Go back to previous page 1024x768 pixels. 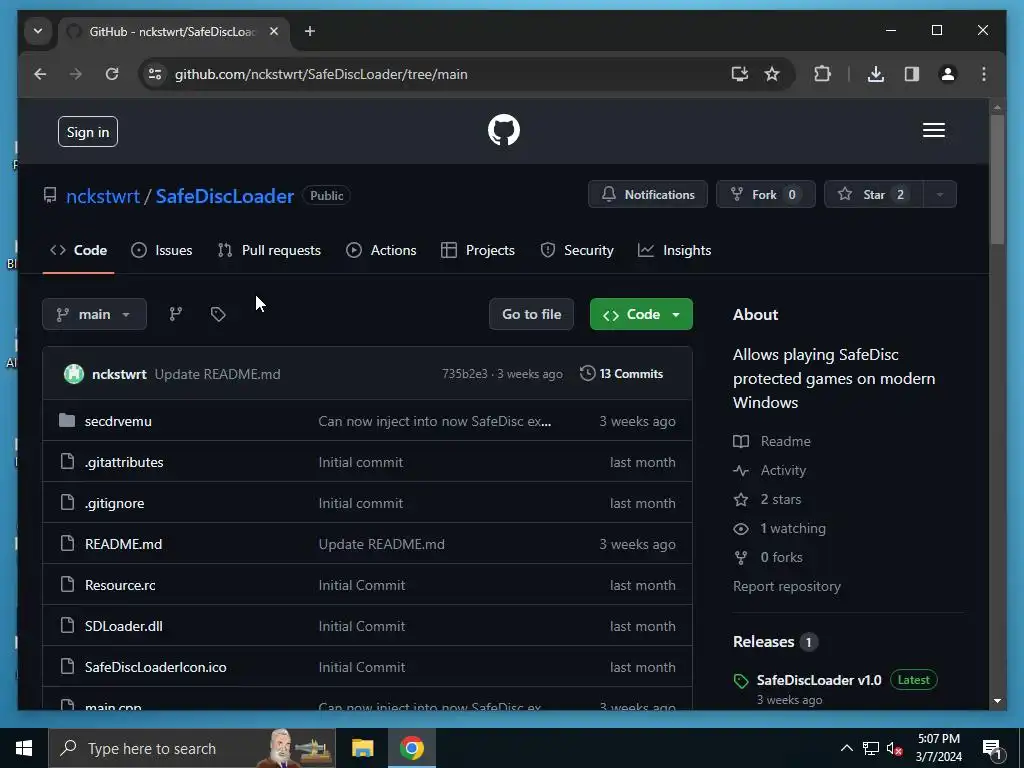tap(40, 74)
